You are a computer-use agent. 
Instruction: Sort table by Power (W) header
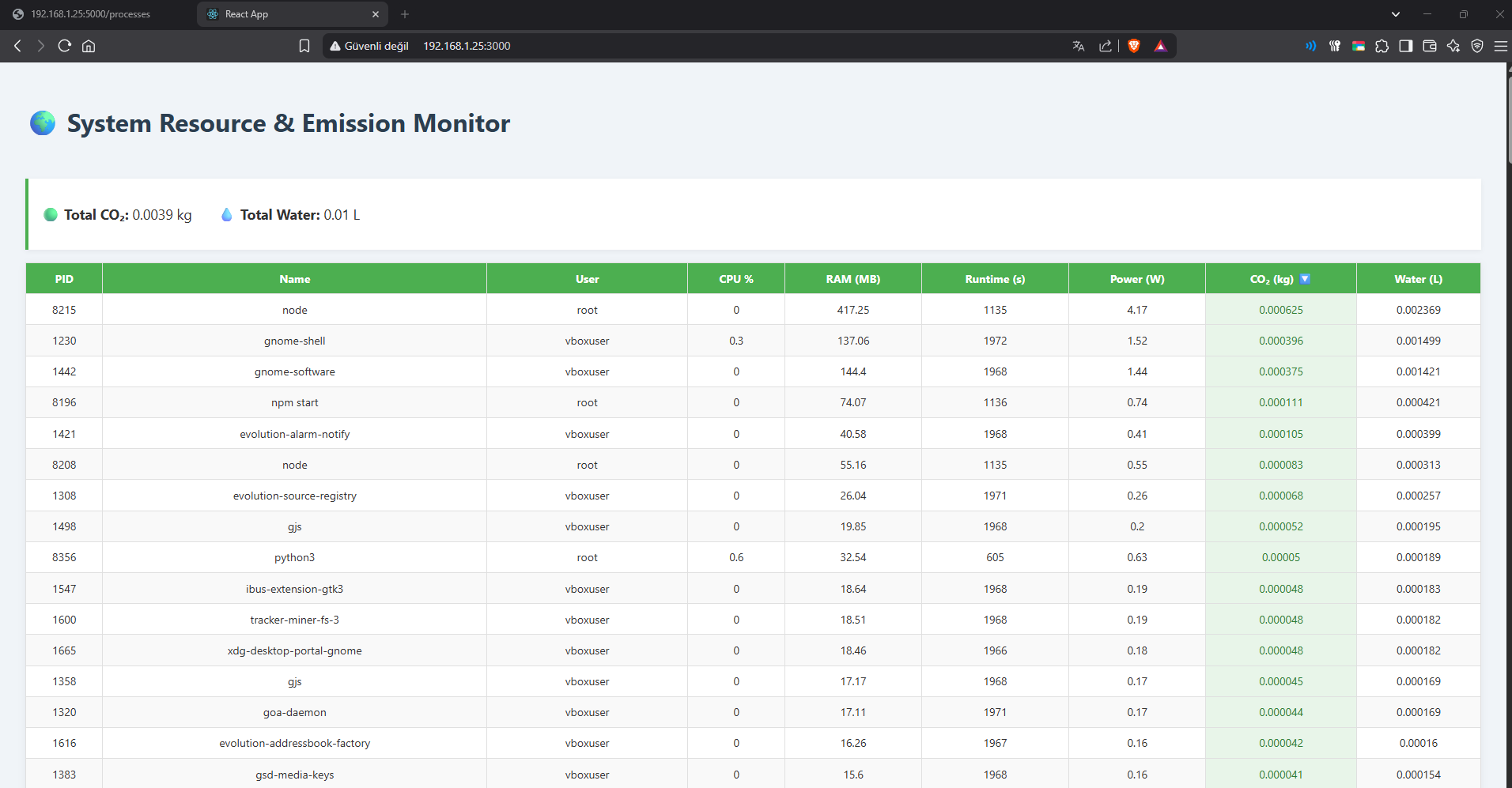[1137, 279]
